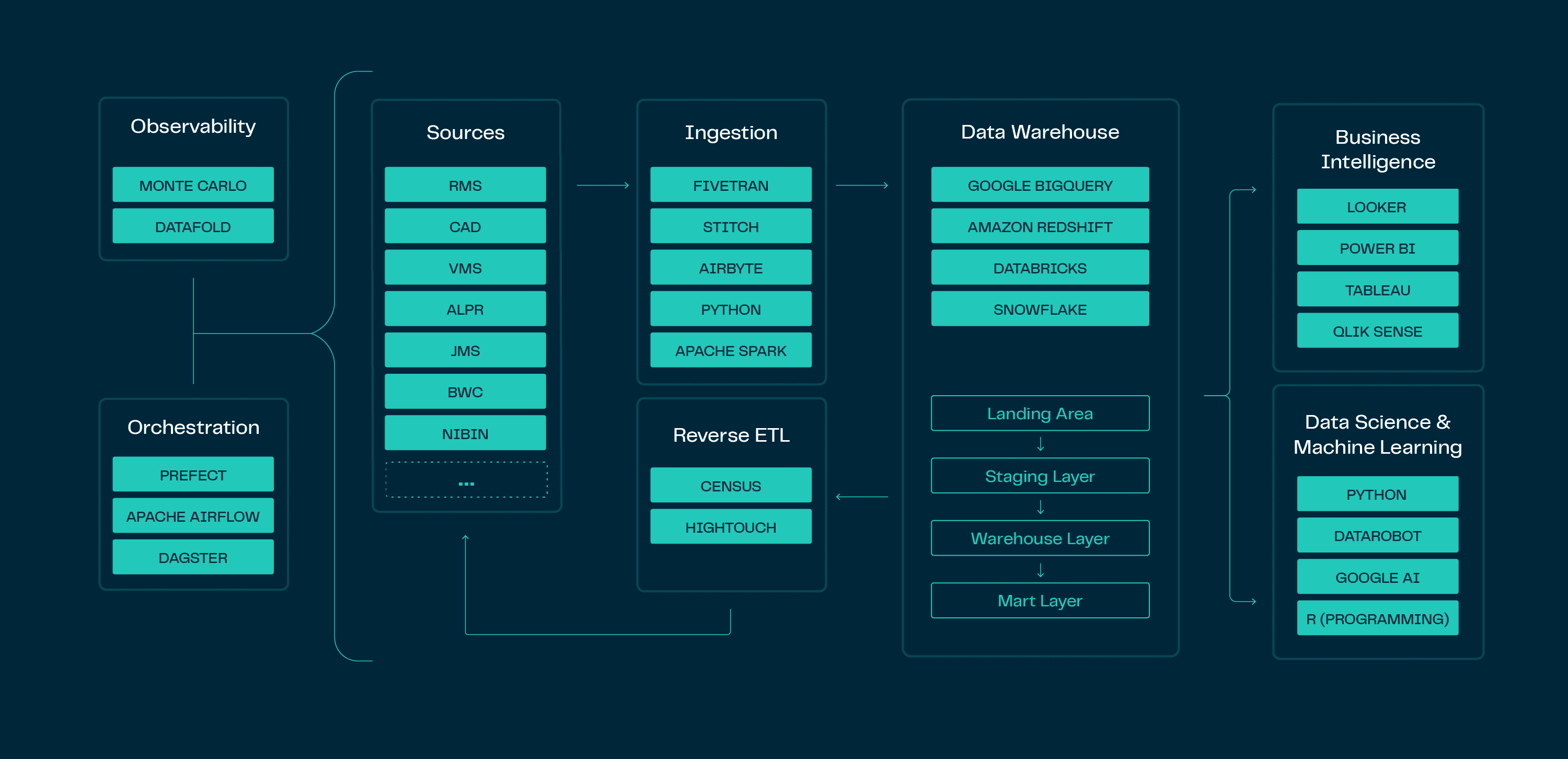1568x759 pixels.
Task: Click the Landing Area outlined box
Action: point(1040,413)
